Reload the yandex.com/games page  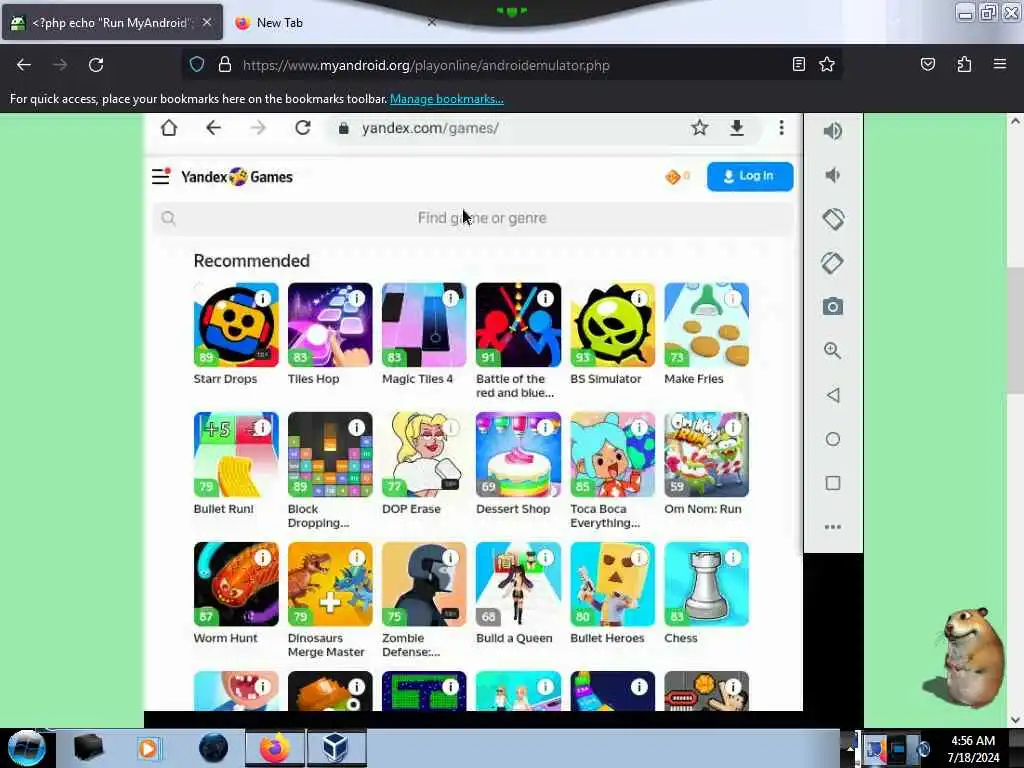tap(302, 128)
